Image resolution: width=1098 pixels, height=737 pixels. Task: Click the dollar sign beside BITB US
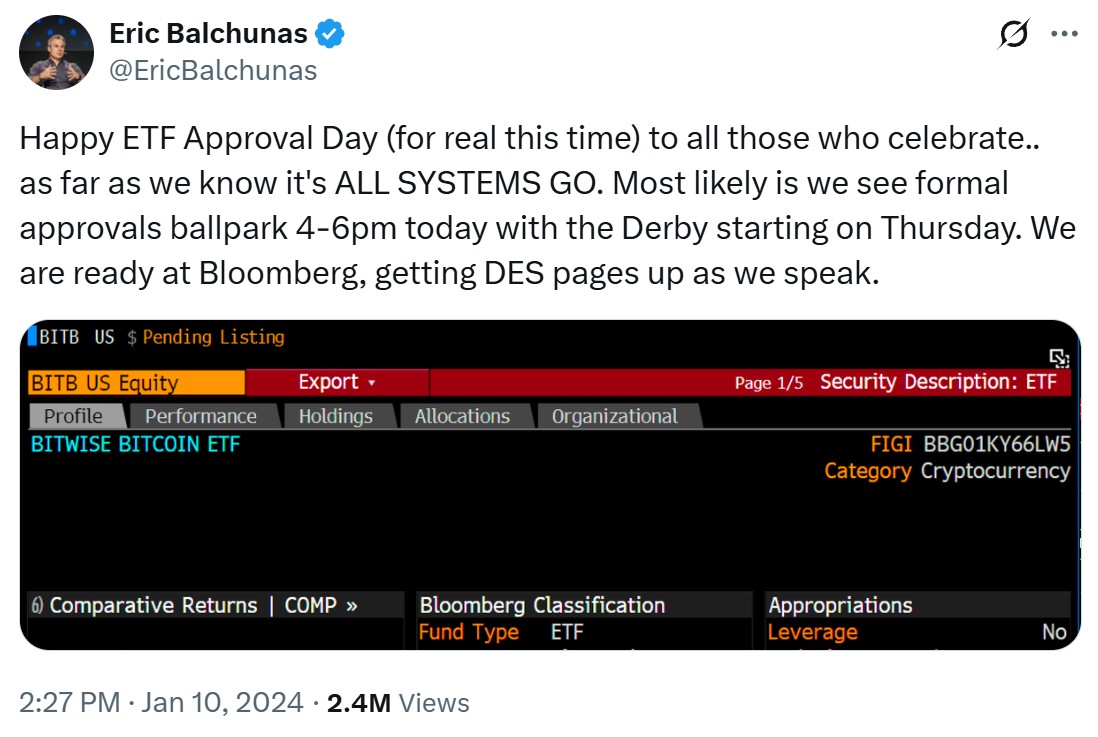tap(131, 338)
